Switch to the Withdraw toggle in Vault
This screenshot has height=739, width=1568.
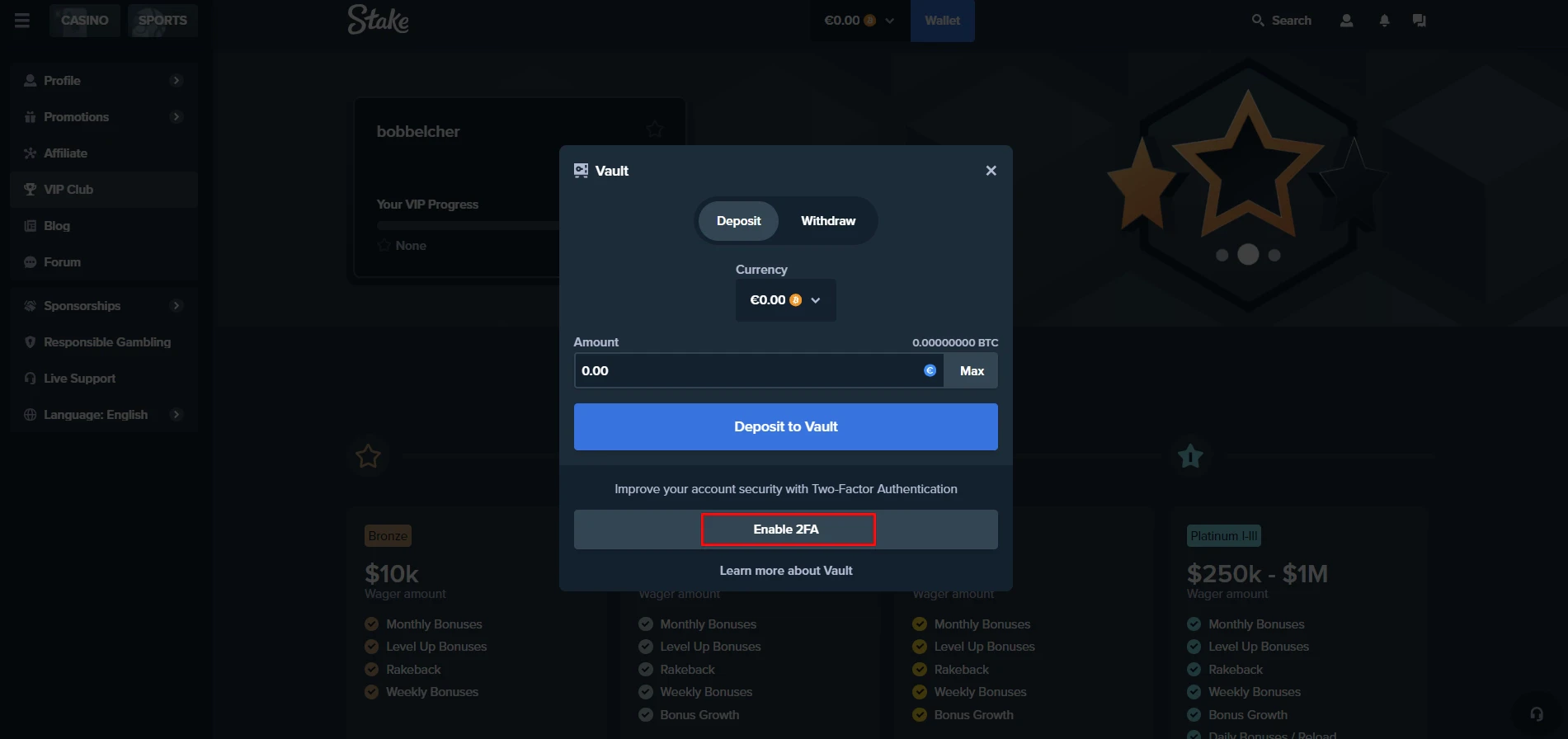pos(828,221)
